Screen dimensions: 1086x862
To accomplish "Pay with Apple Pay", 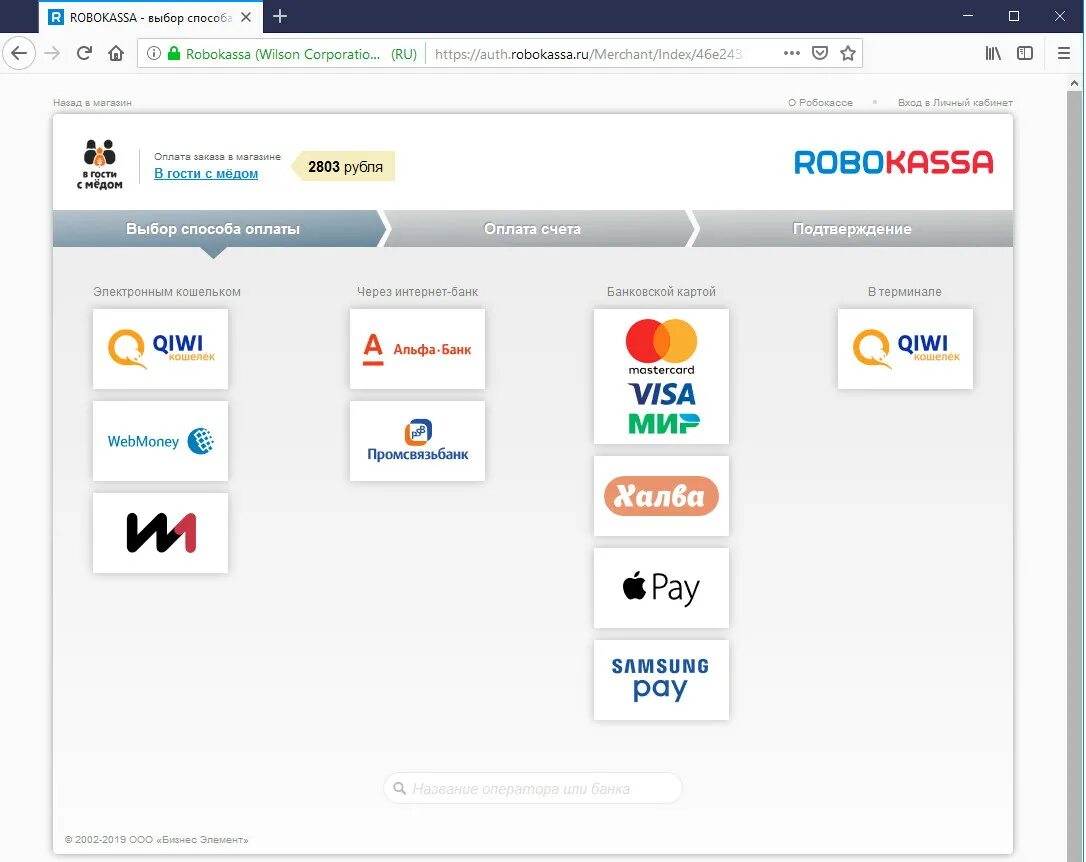I will (x=661, y=588).
